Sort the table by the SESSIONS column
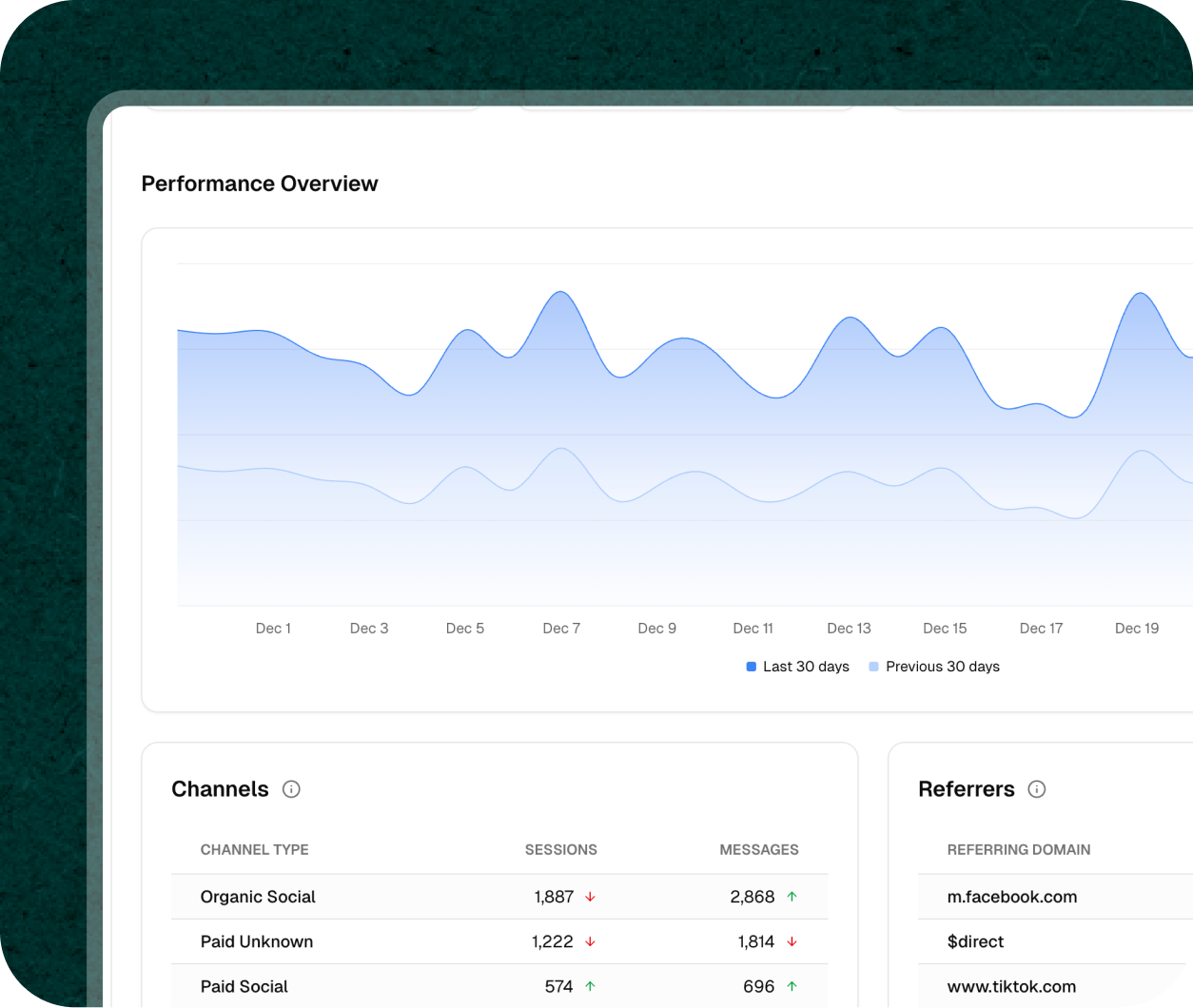The height and width of the screenshot is (1008, 1193). 560,849
